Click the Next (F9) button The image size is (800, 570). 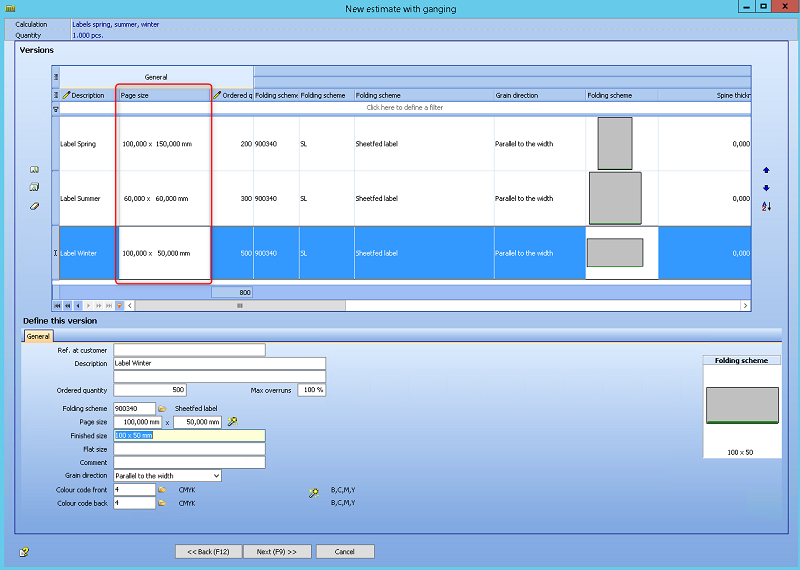tap(277, 552)
